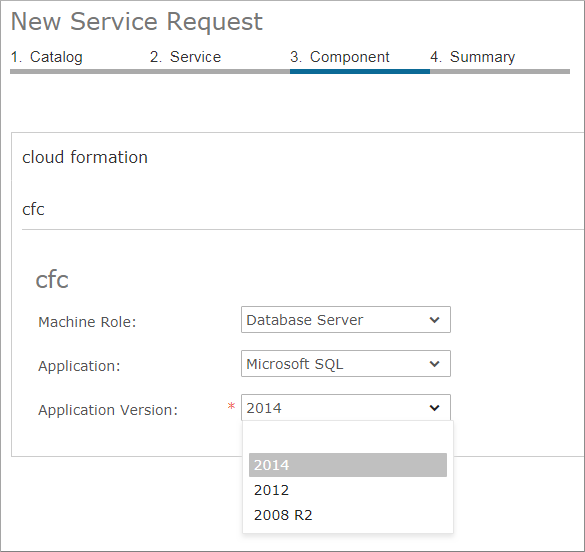Image resolution: width=585 pixels, height=552 pixels.
Task: Pick the 2008 R2 version option
Action: coord(348,515)
